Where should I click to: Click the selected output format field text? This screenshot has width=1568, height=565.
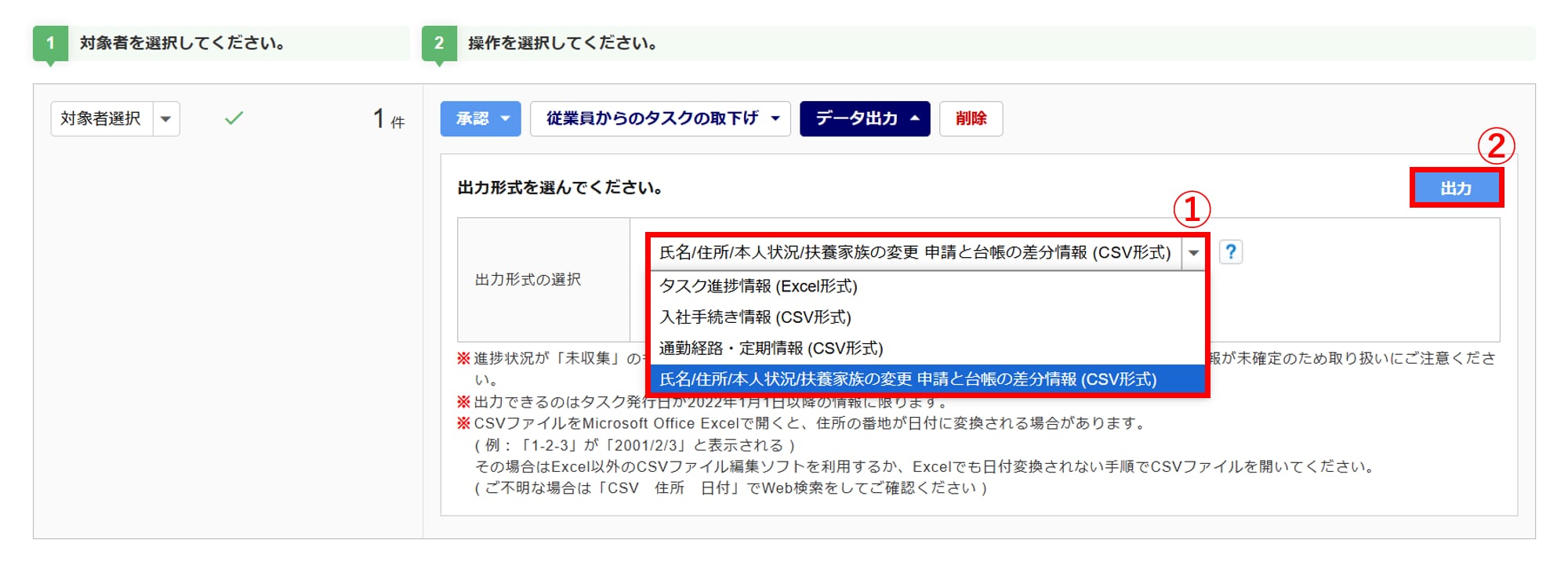click(x=915, y=252)
